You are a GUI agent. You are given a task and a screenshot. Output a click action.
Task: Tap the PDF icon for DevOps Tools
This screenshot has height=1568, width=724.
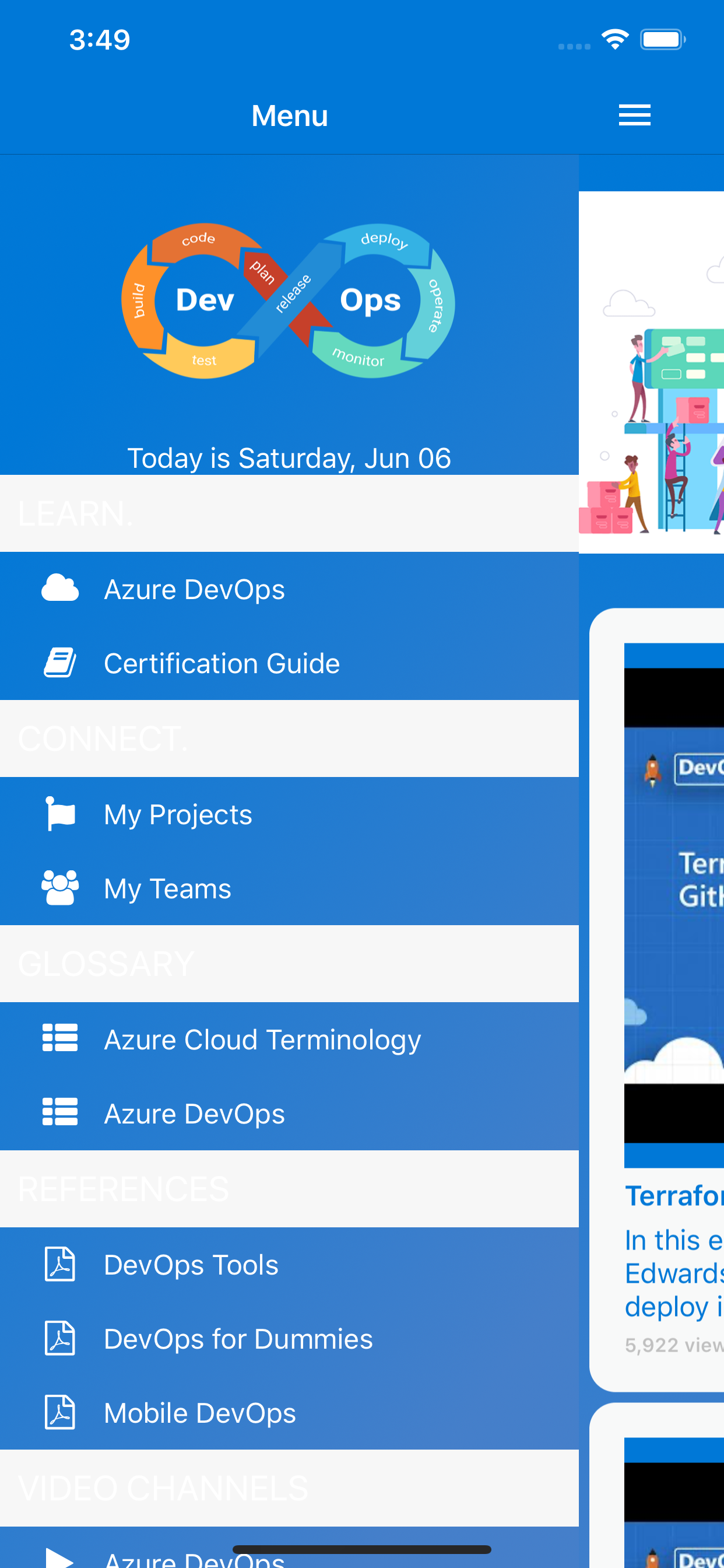tap(59, 1264)
